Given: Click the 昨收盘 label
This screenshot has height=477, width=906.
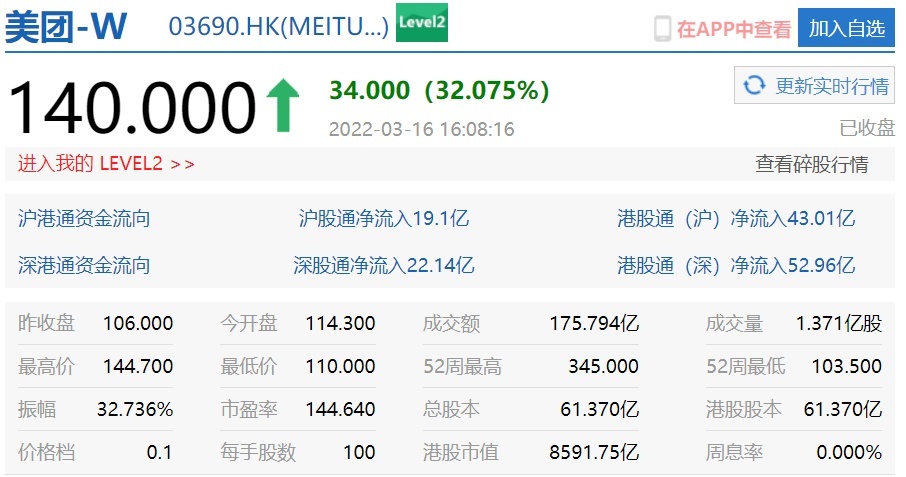Looking at the screenshot, I should point(47,323).
